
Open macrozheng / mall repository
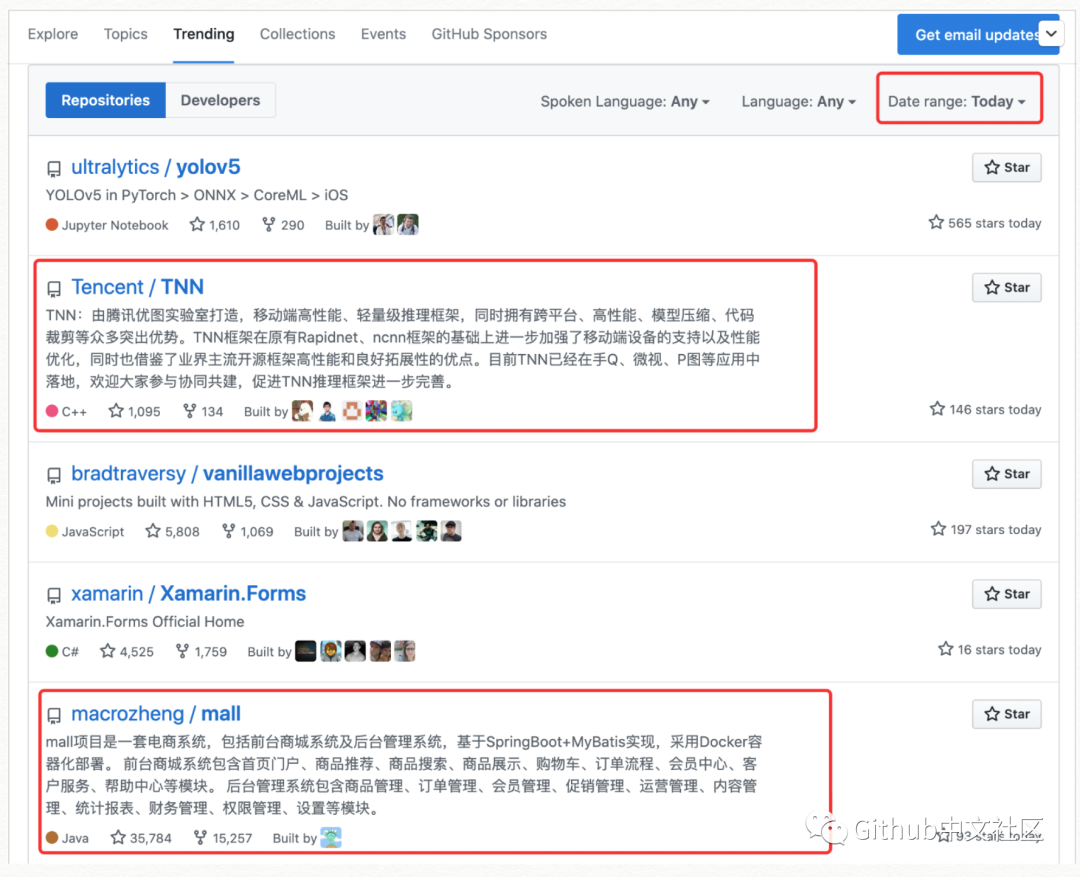pos(156,713)
